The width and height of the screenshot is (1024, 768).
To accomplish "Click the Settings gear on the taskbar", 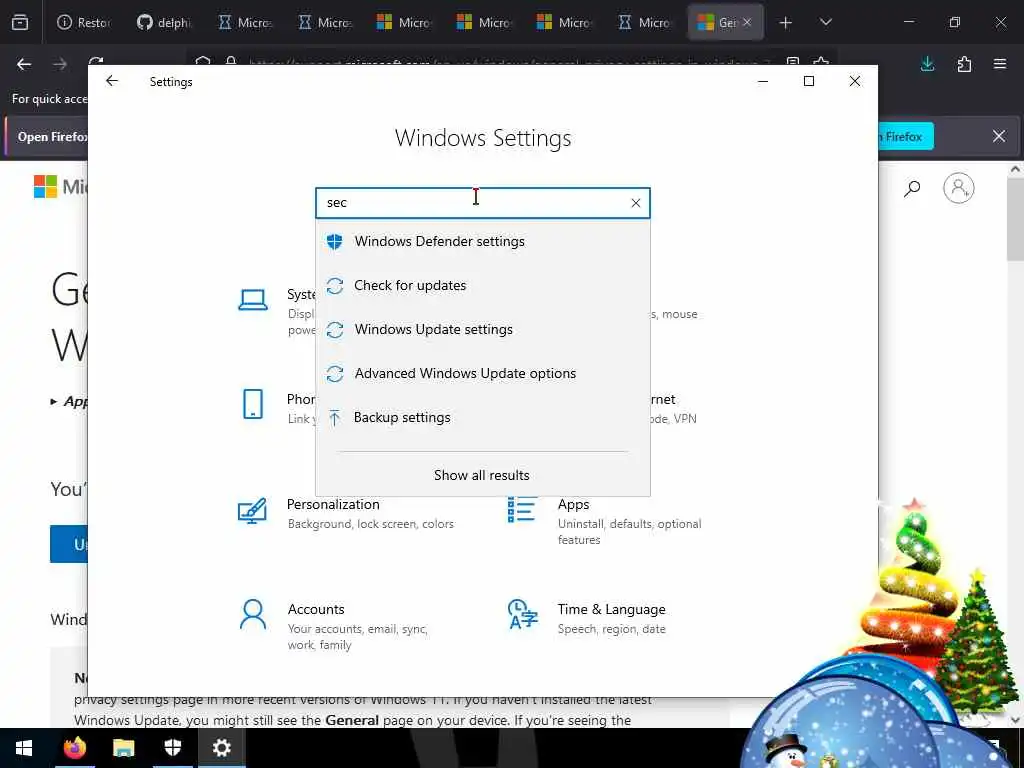I will pos(221,748).
